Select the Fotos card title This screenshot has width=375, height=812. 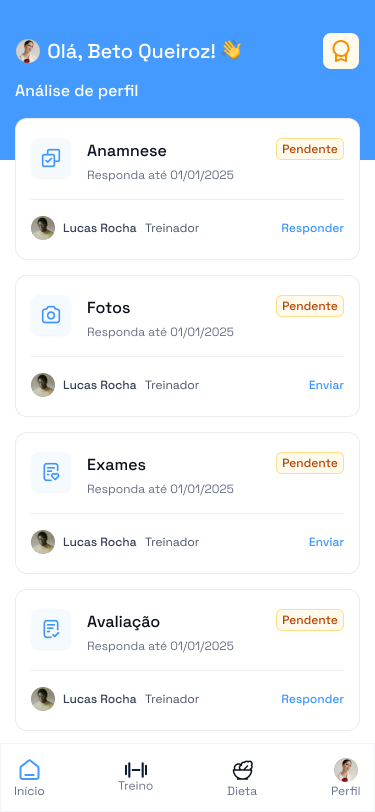(108, 308)
